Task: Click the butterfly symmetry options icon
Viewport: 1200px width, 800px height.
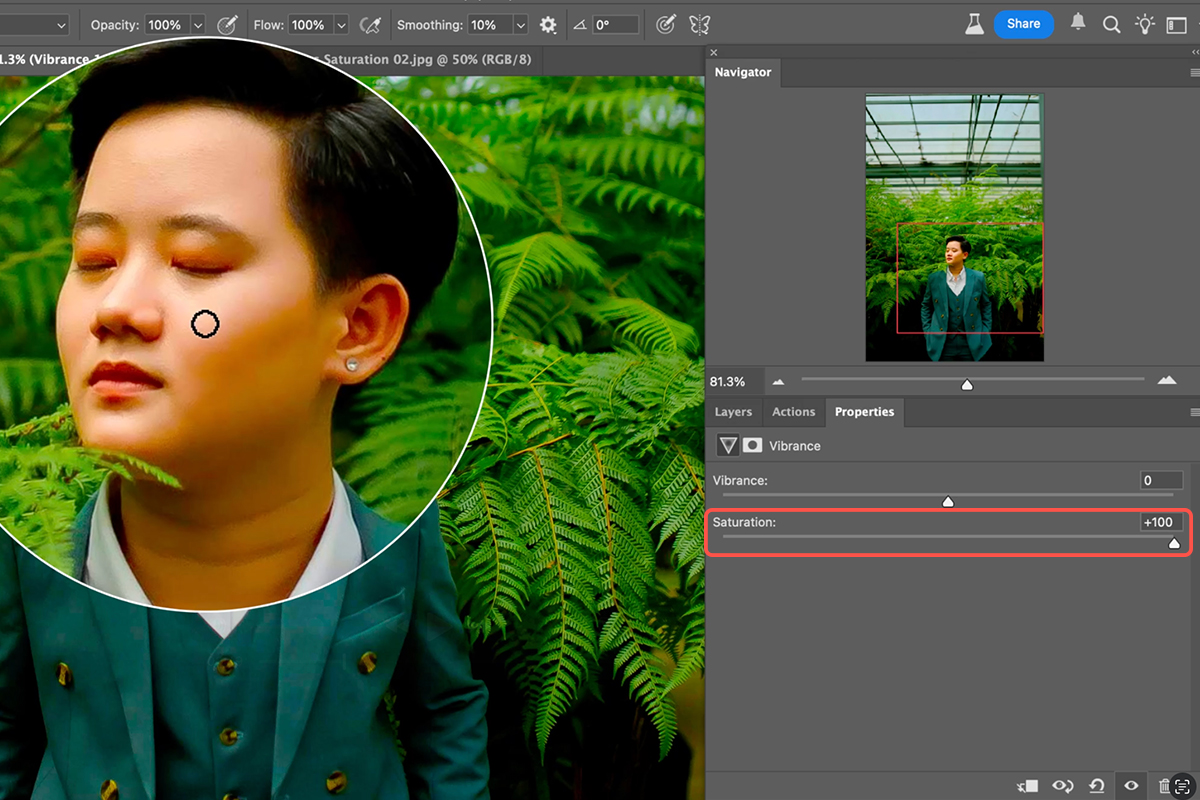Action: tap(699, 25)
